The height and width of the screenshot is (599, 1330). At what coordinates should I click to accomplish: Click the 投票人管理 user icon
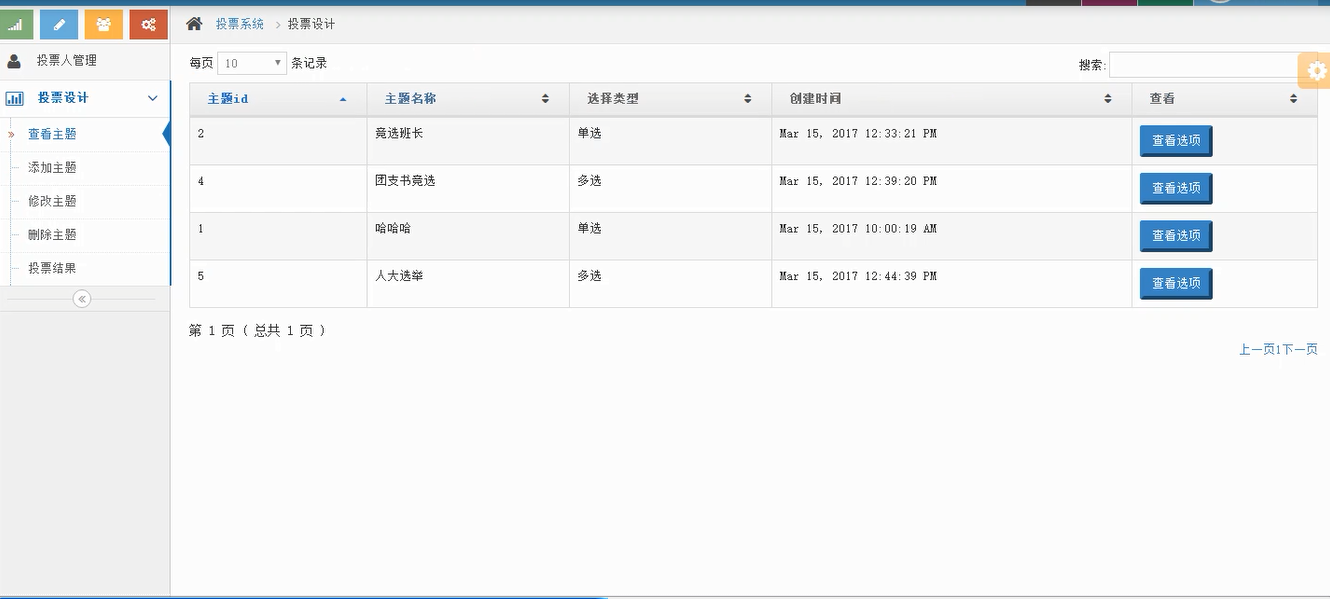coord(14,61)
